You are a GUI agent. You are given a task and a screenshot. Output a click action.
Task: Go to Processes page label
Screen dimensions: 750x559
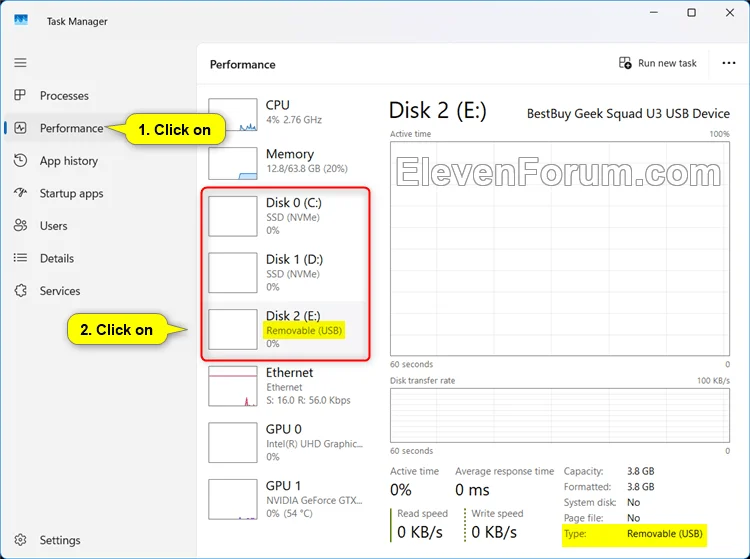pos(64,96)
